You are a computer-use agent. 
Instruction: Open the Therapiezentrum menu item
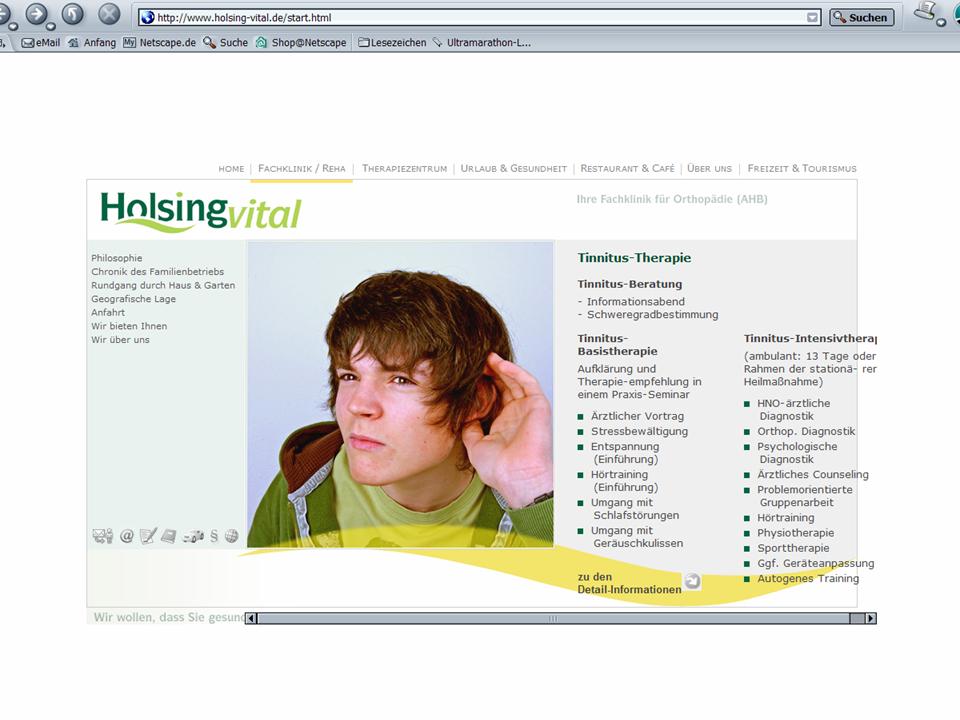[x=404, y=169]
